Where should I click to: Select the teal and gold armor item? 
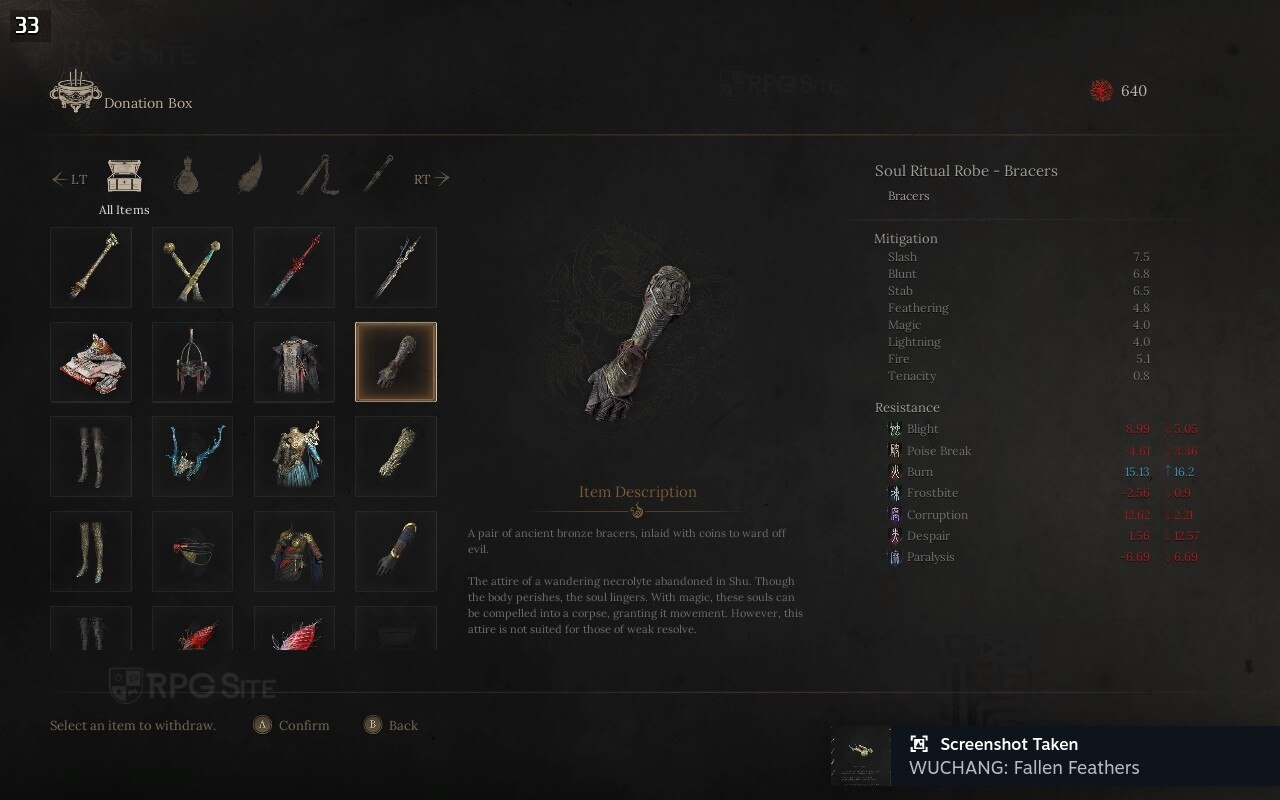[x=294, y=456]
